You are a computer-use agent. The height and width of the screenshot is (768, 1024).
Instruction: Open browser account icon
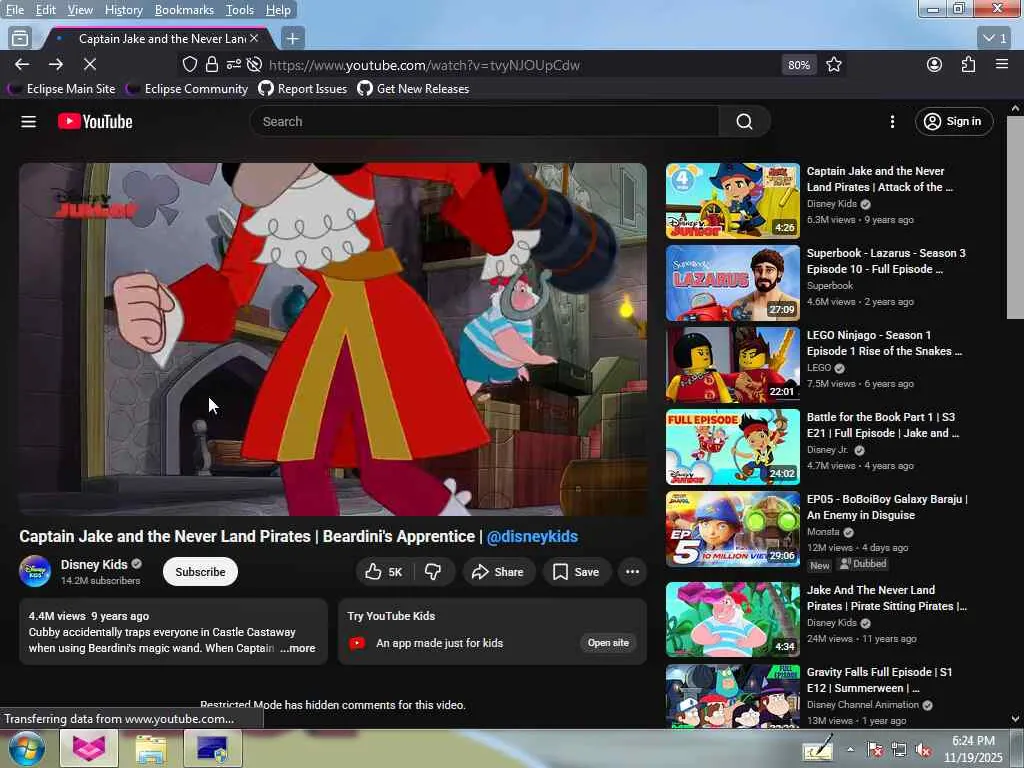click(x=935, y=64)
